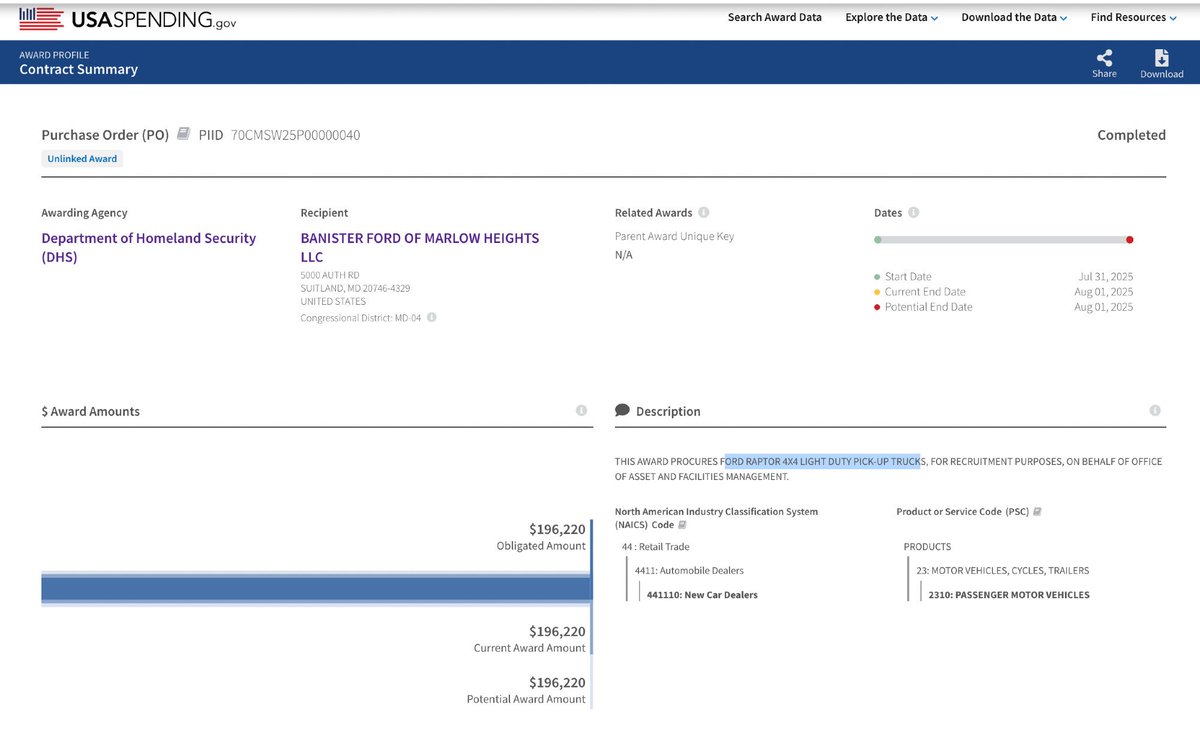1200x735 pixels.
Task: Click the $196,220 Current Award Amount value
Action: (x=557, y=631)
